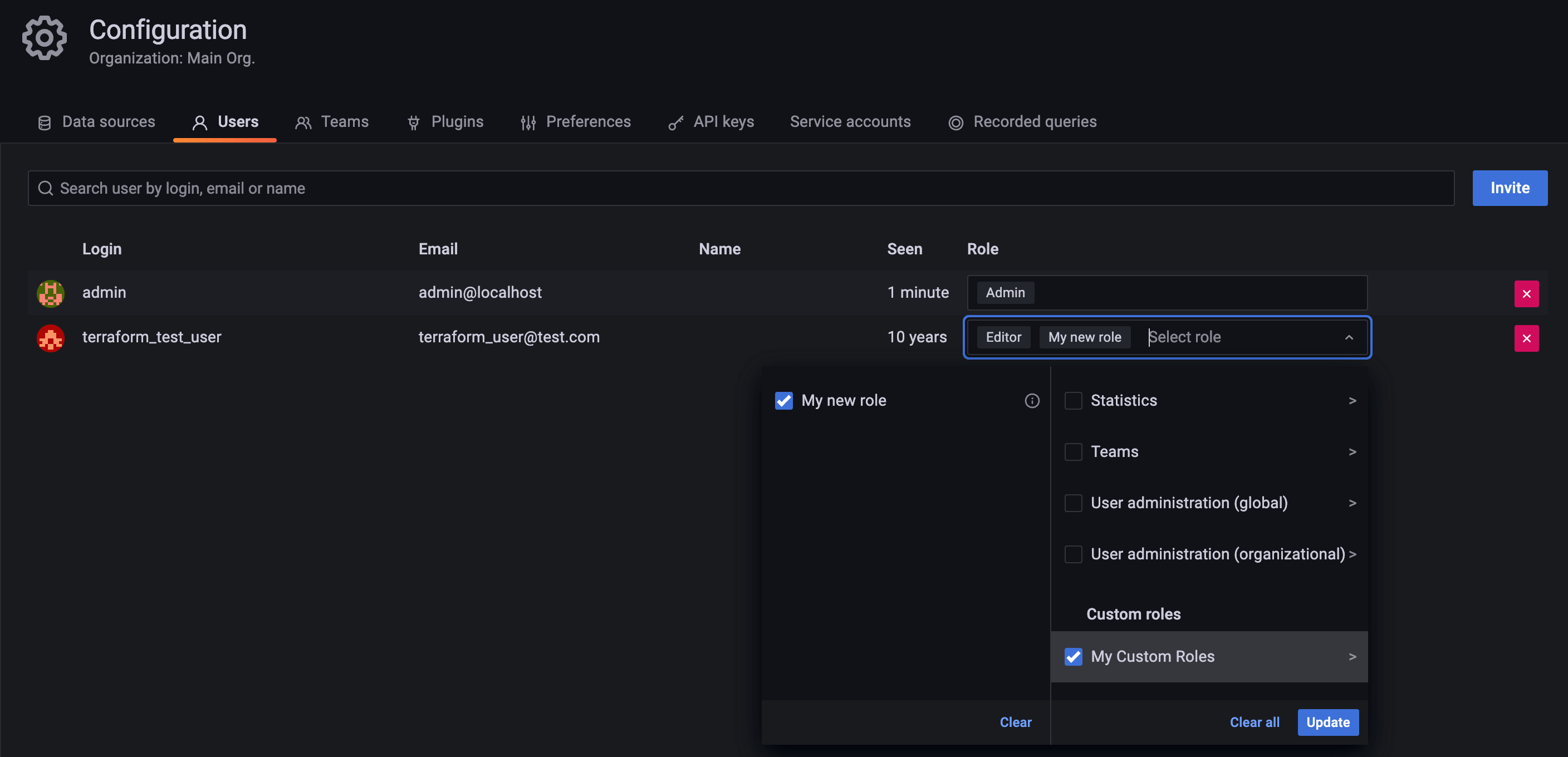Click the admin user avatar

50,293
